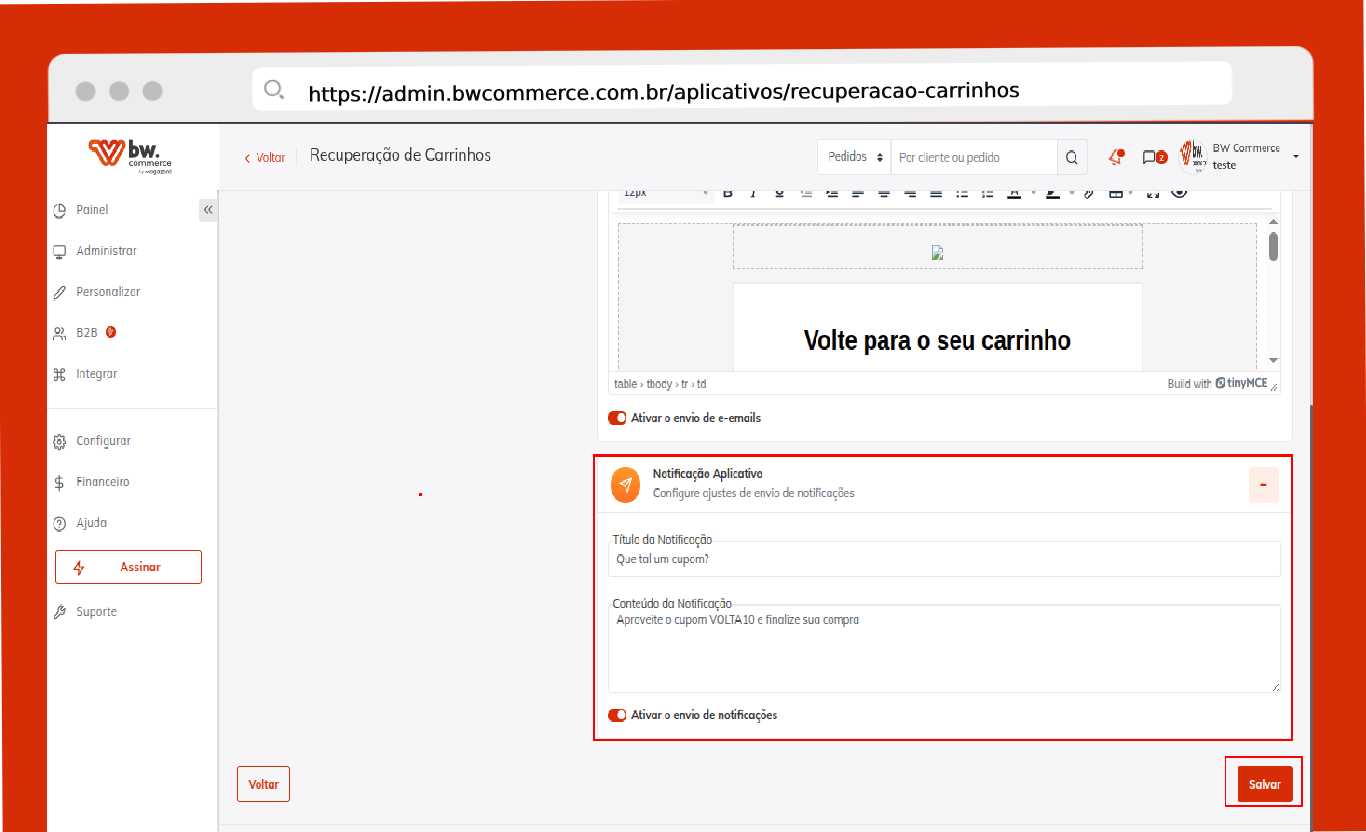
Task: Click the preview eye icon in editor toolbar
Action: click(1179, 192)
